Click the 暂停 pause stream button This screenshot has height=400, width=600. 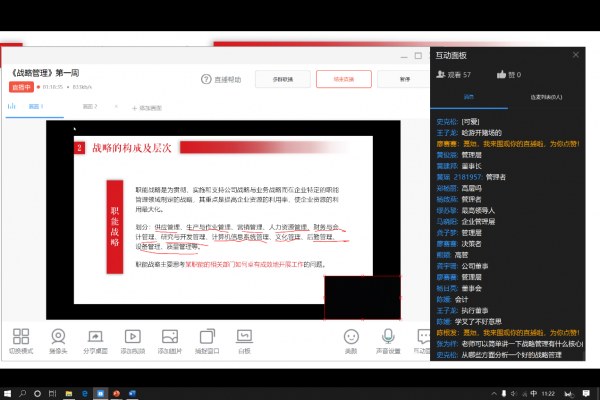point(404,78)
